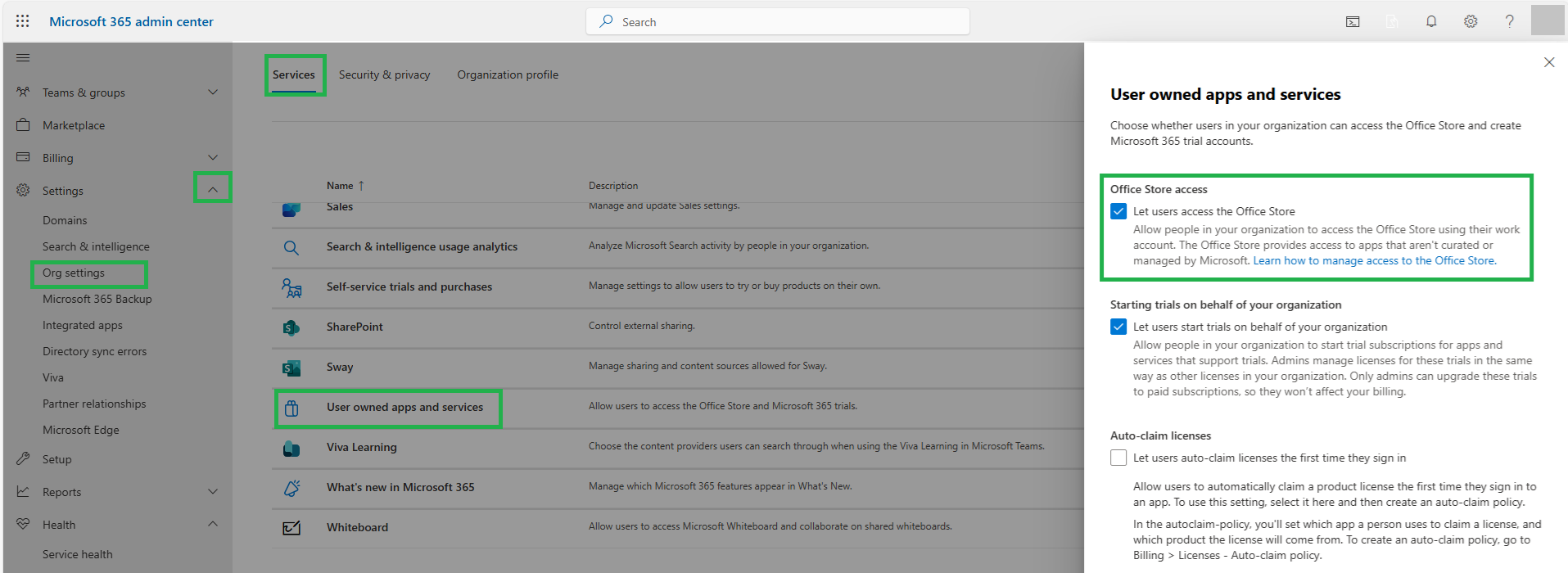Open Microsoft Edge in sidebar

[x=81, y=430]
